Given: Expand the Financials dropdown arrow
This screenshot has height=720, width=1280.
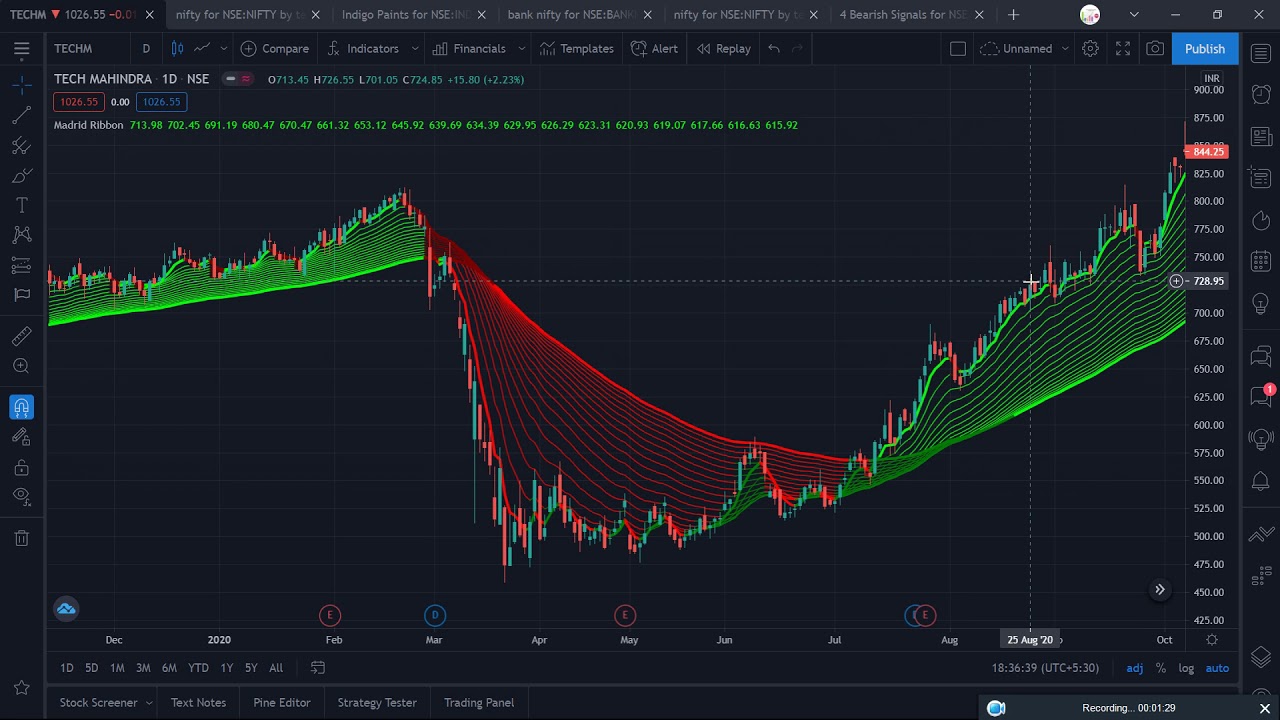Looking at the screenshot, I should [521, 48].
